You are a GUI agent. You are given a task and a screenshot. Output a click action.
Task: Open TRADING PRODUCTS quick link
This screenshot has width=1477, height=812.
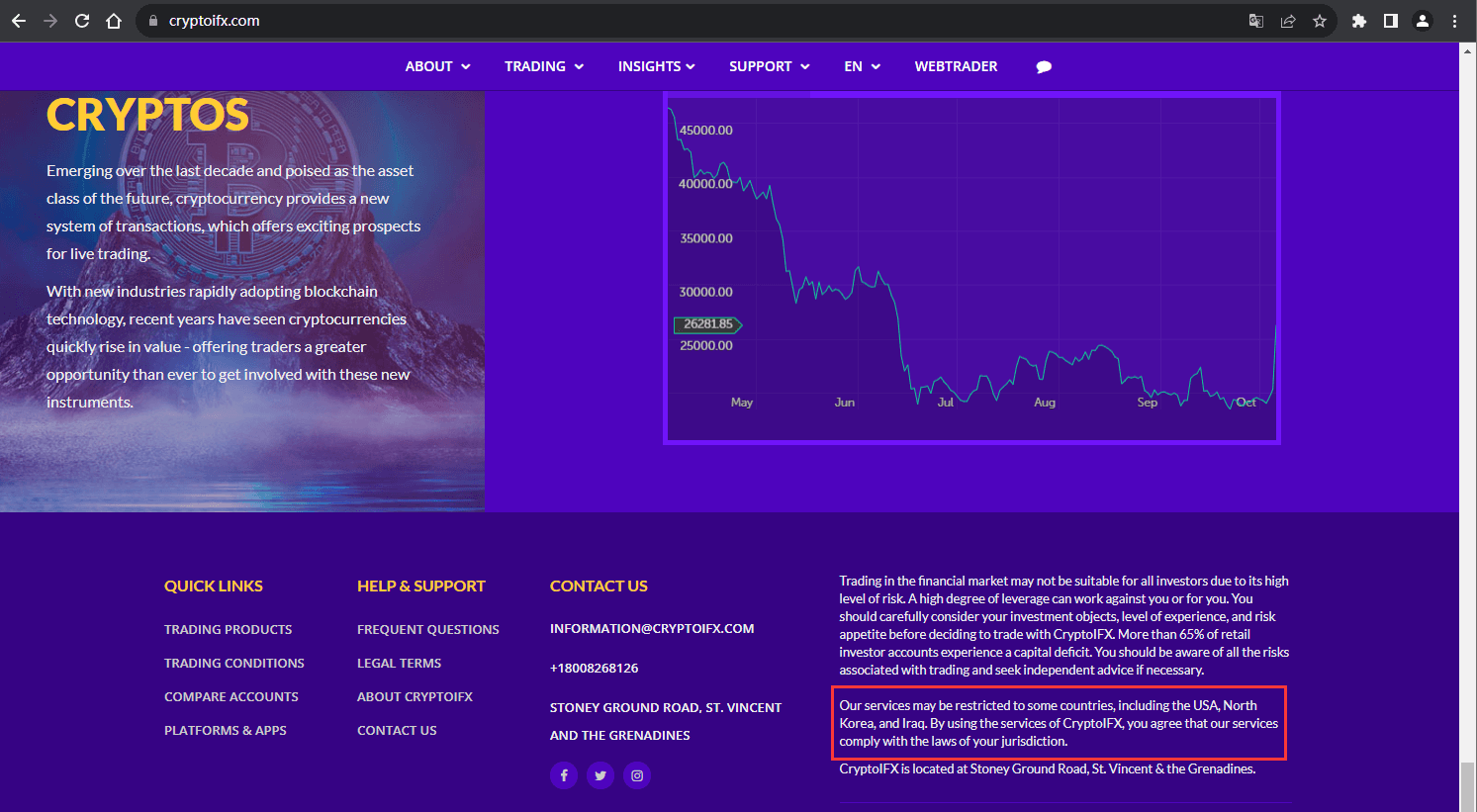tap(229, 629)
